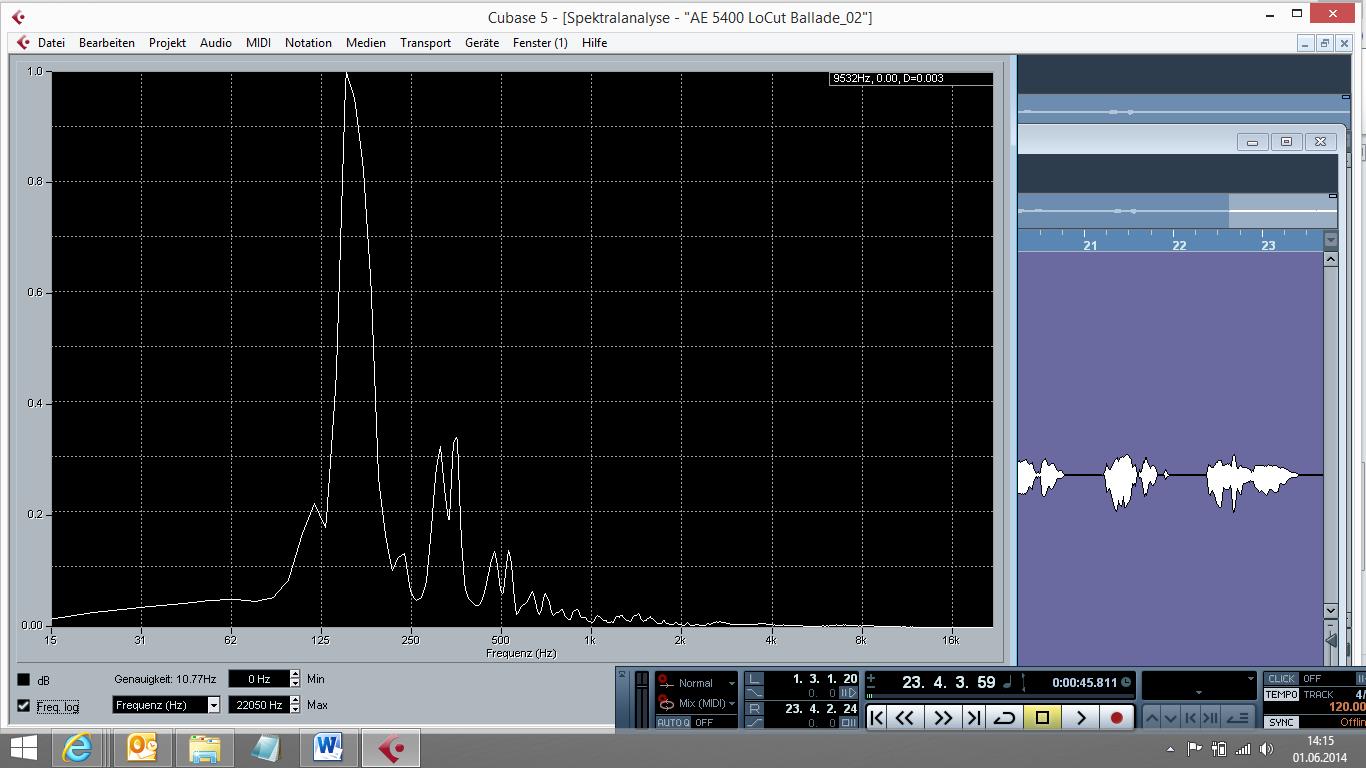The height and width of the screenshot is (768, 1366).
Task: Click the primary time display 23. 4. 3. 59
Action: pyautogui.click(x=948, y=682)
